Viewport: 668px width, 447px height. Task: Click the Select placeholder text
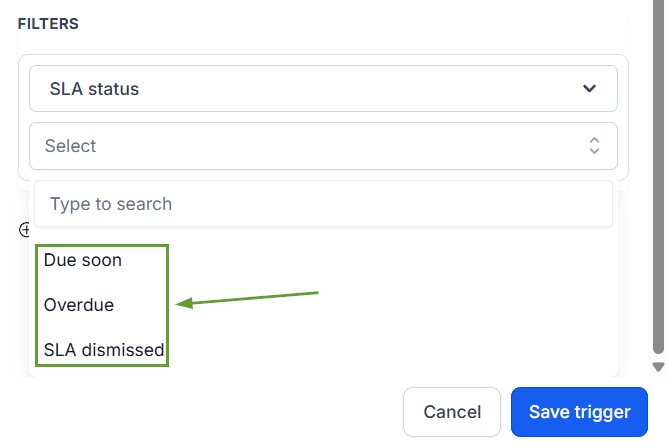tap(70, 146)
